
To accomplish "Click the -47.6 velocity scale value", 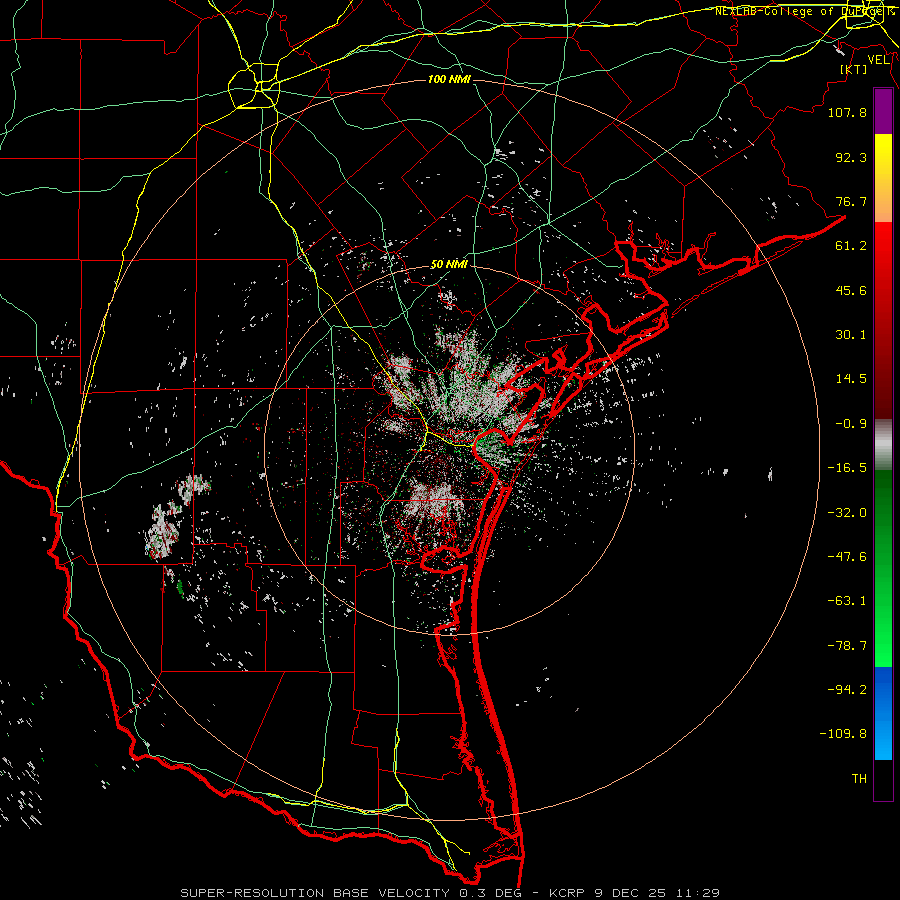I will (x=847, y=557).
